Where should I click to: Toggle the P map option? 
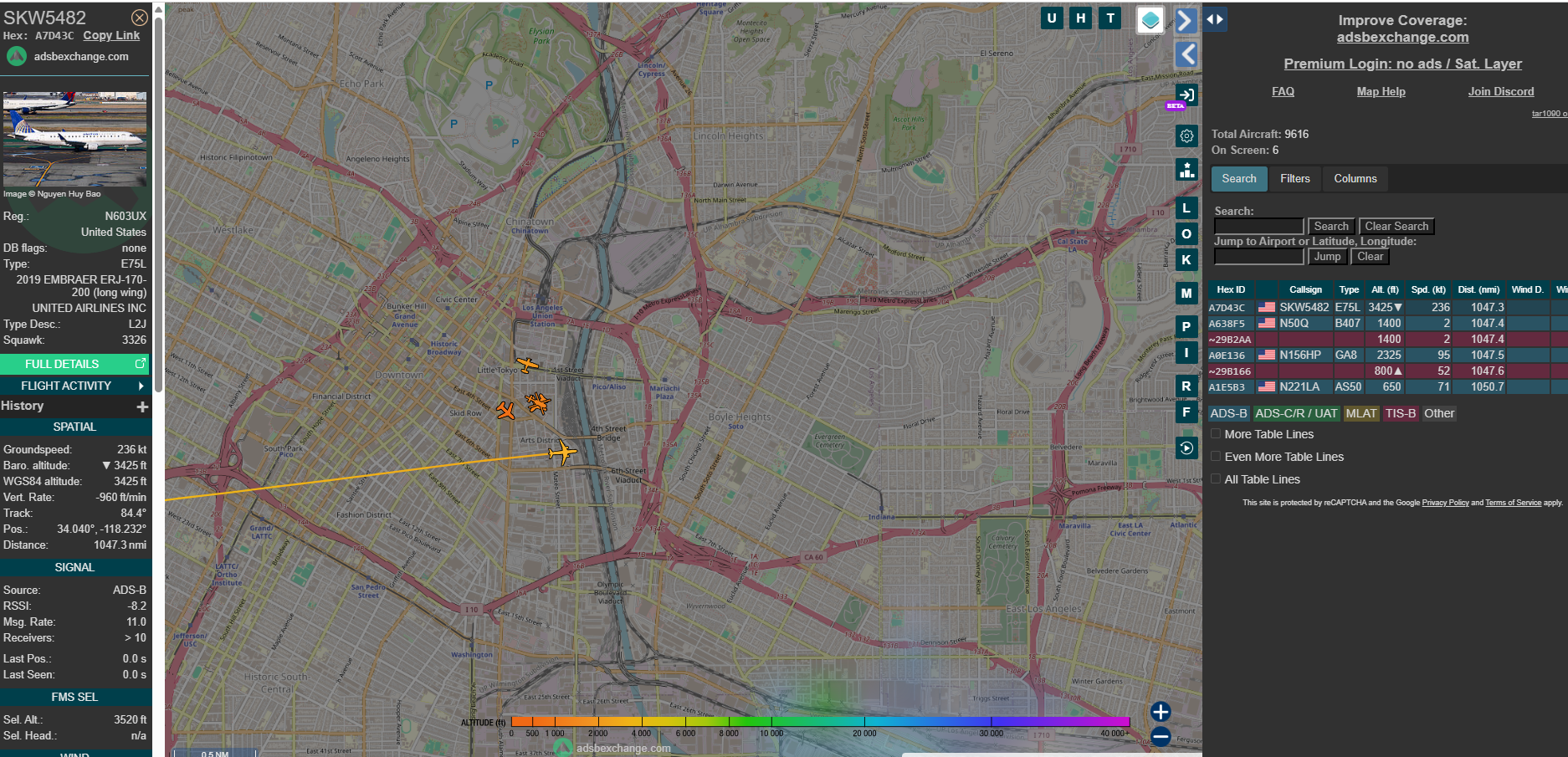tap(1186, 327)
